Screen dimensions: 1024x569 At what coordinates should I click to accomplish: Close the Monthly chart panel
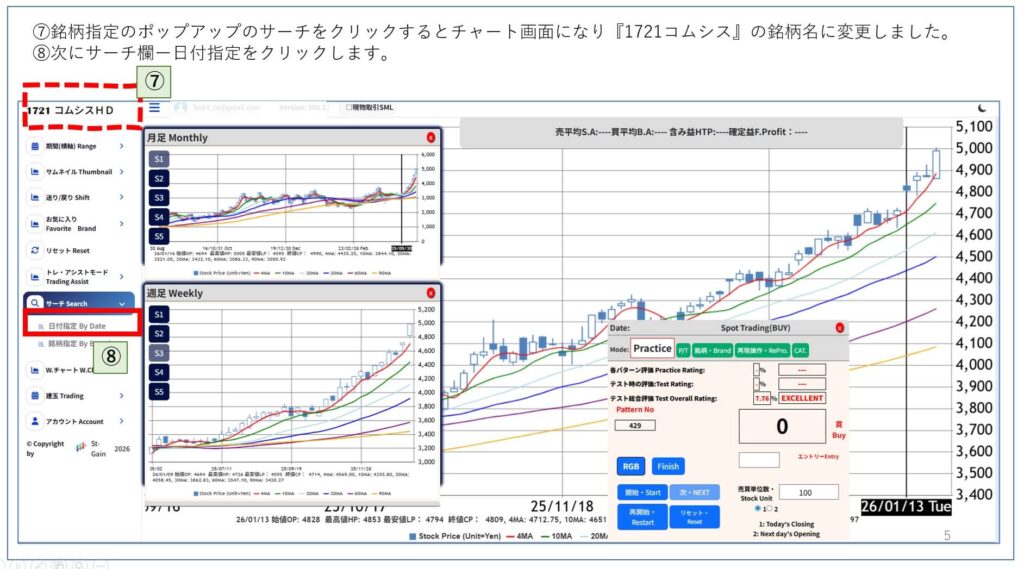click(431, 137)
